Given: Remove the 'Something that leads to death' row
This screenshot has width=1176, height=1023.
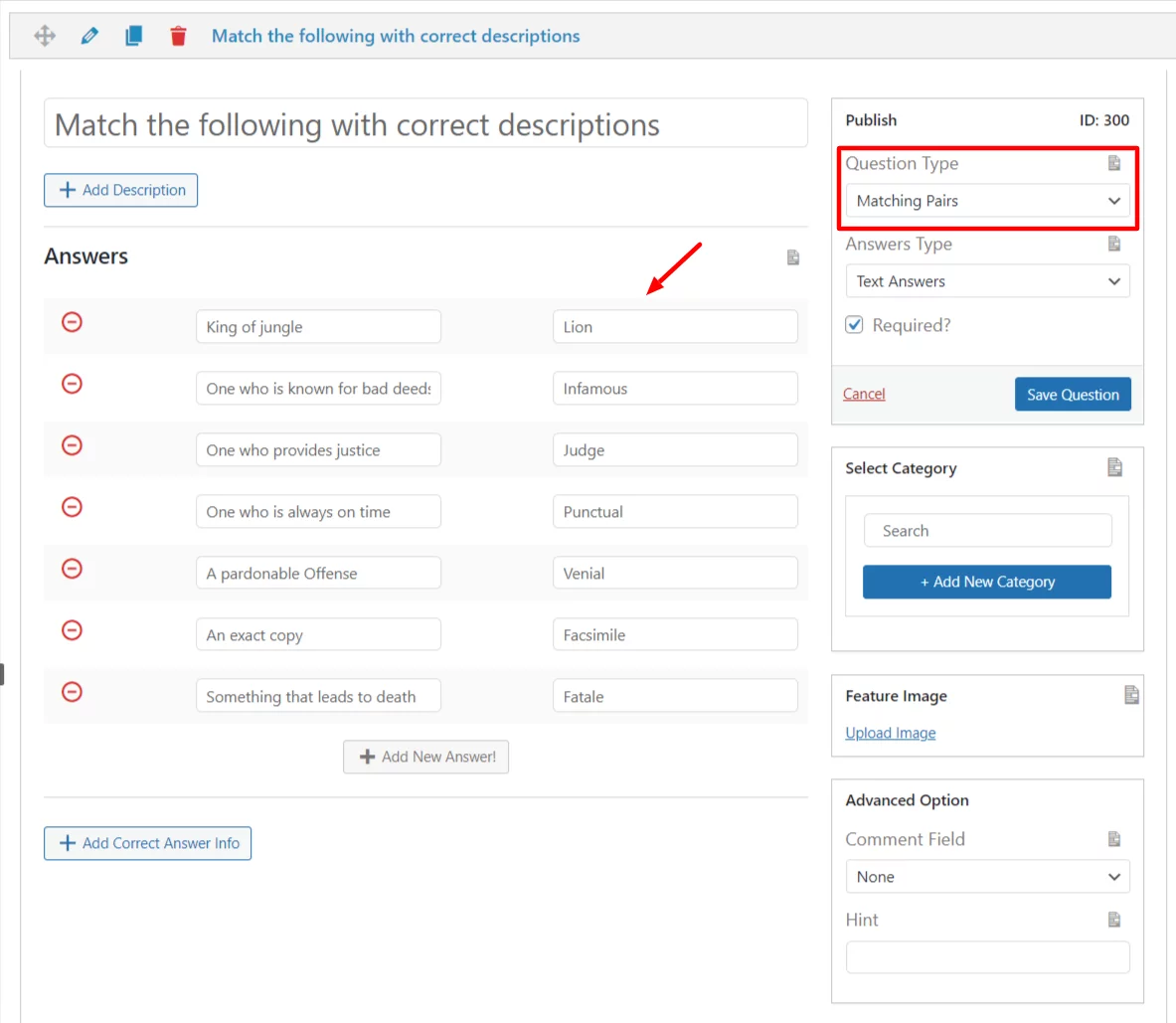Looking at the screenshot, I should click(72, 692).
